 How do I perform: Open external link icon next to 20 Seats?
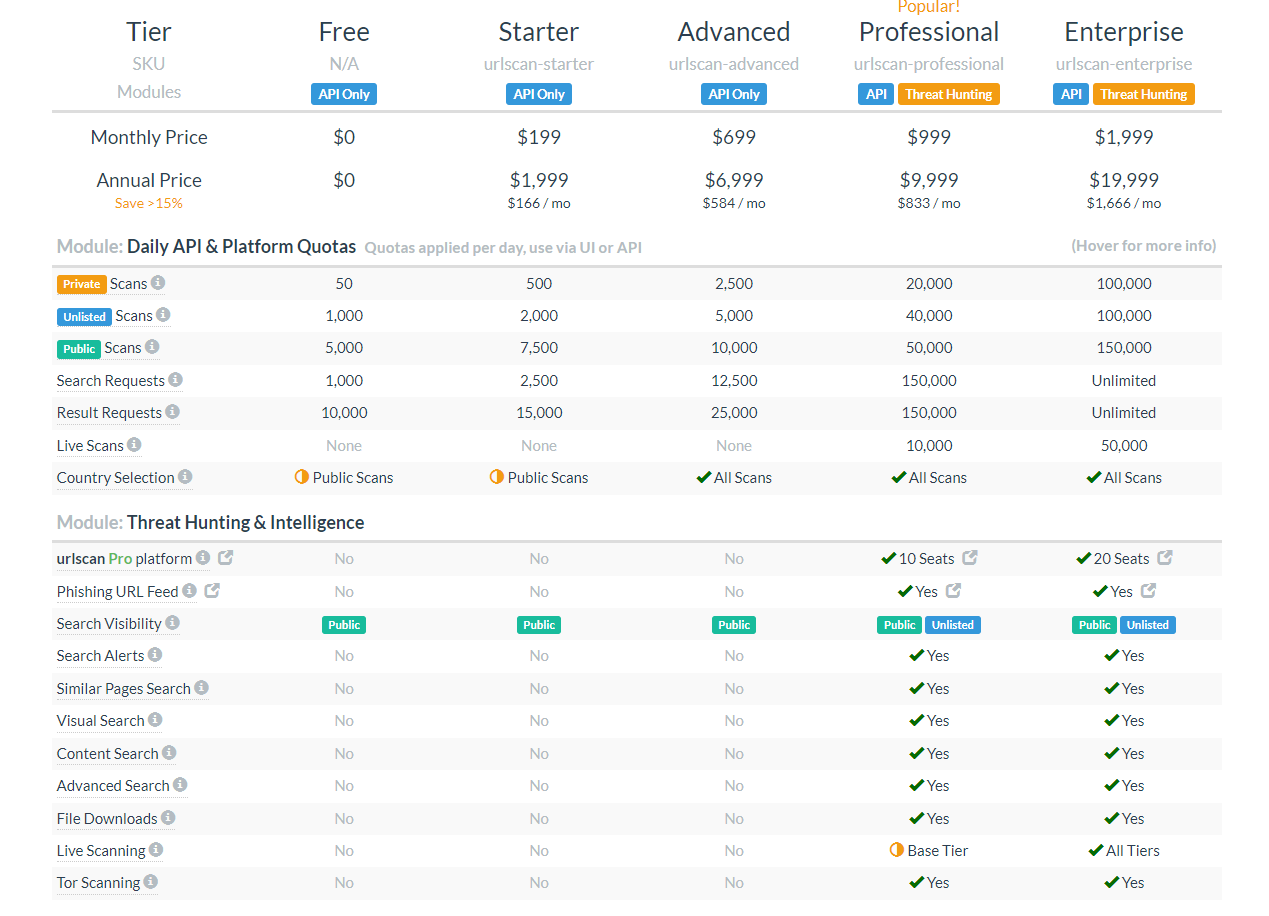1165,558
